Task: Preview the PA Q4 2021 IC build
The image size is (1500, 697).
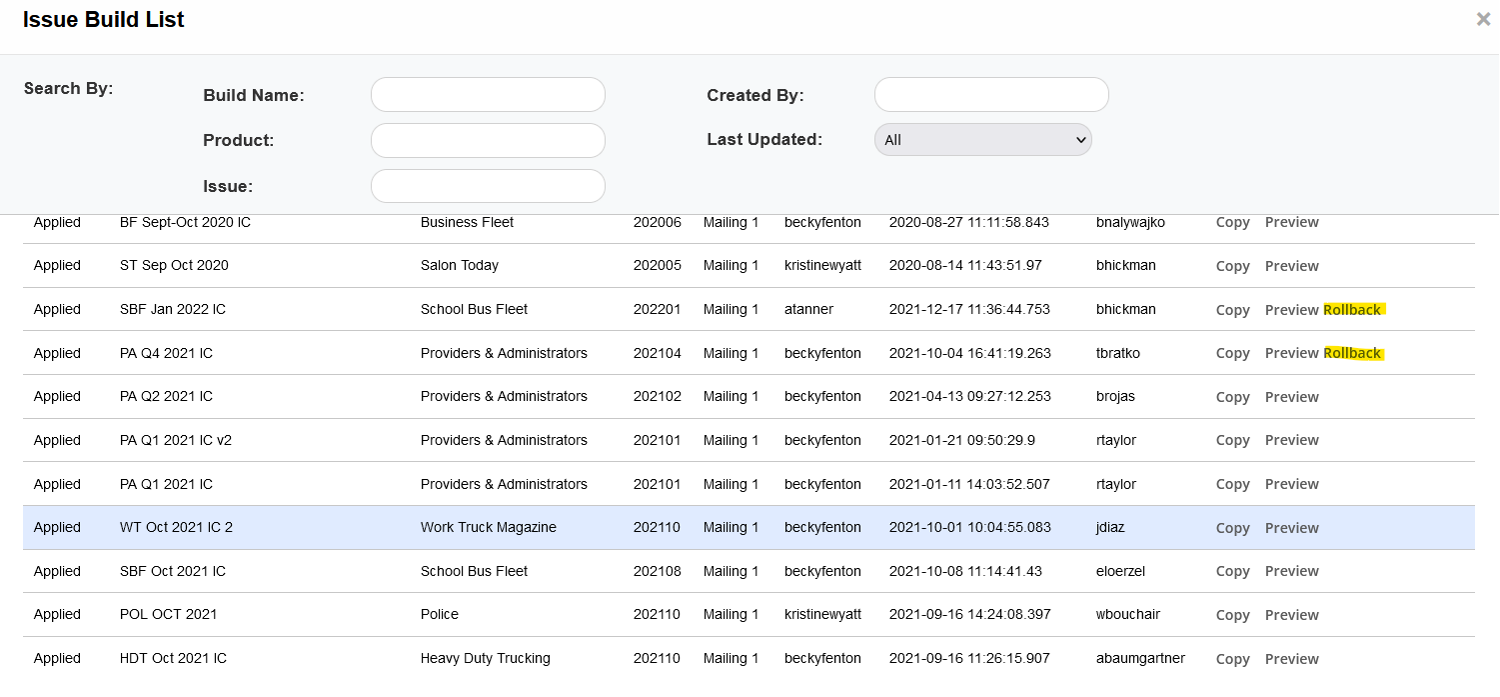Action: tap(1291, 353)
